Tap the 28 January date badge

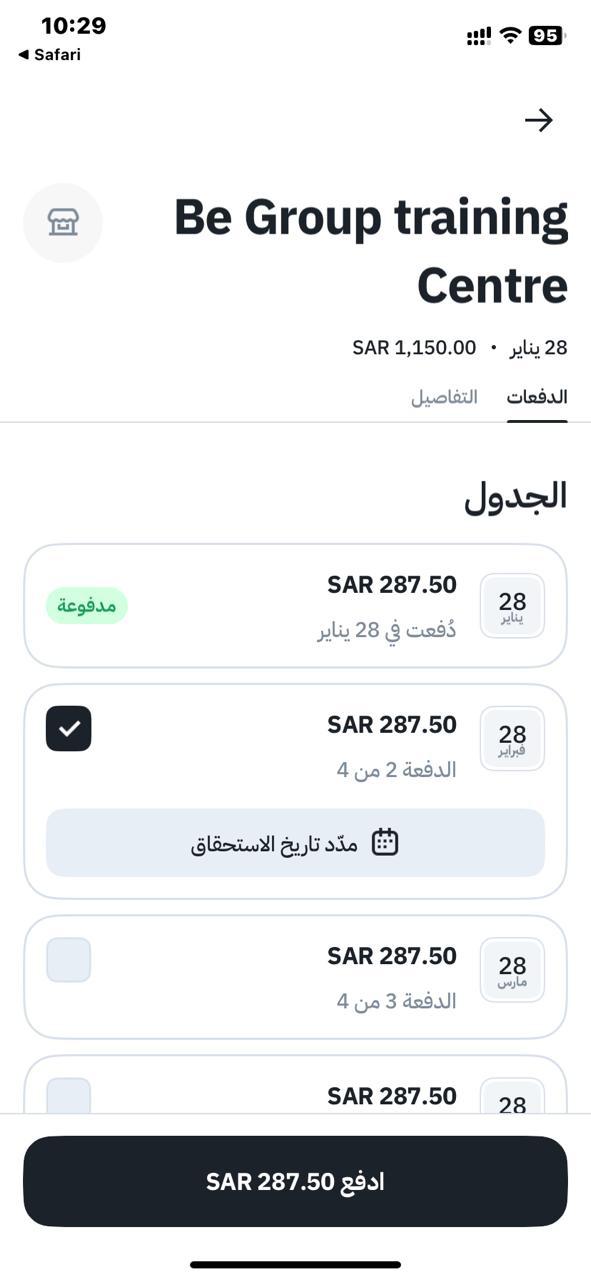(512, 606)
